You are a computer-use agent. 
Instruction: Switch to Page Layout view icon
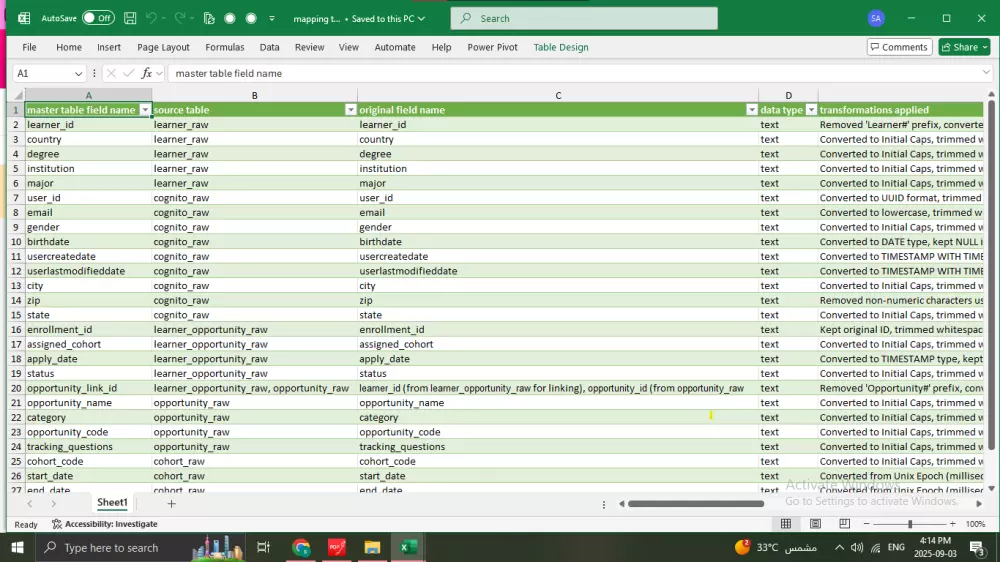tap(816, 524)
